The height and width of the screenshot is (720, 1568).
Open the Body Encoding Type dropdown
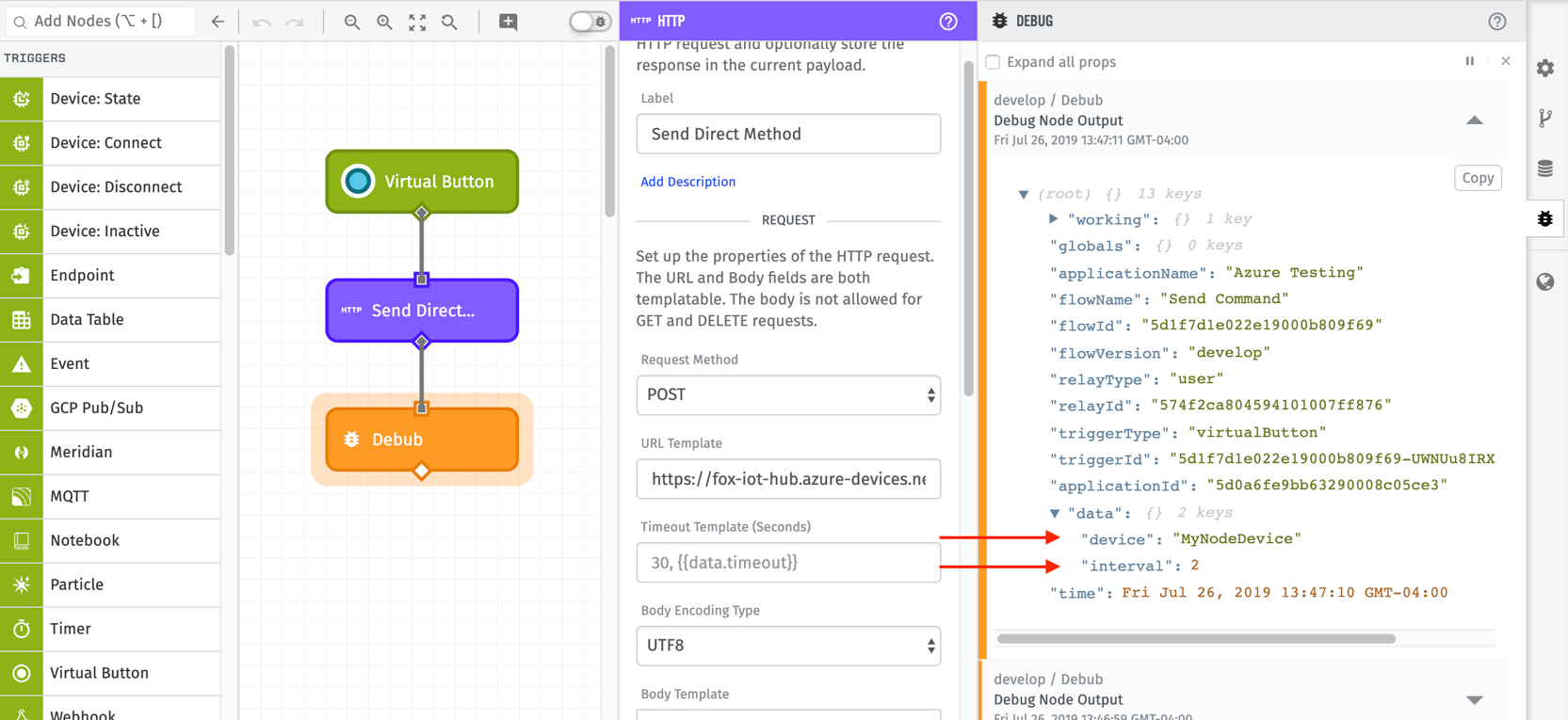click(x=788, y=646)
